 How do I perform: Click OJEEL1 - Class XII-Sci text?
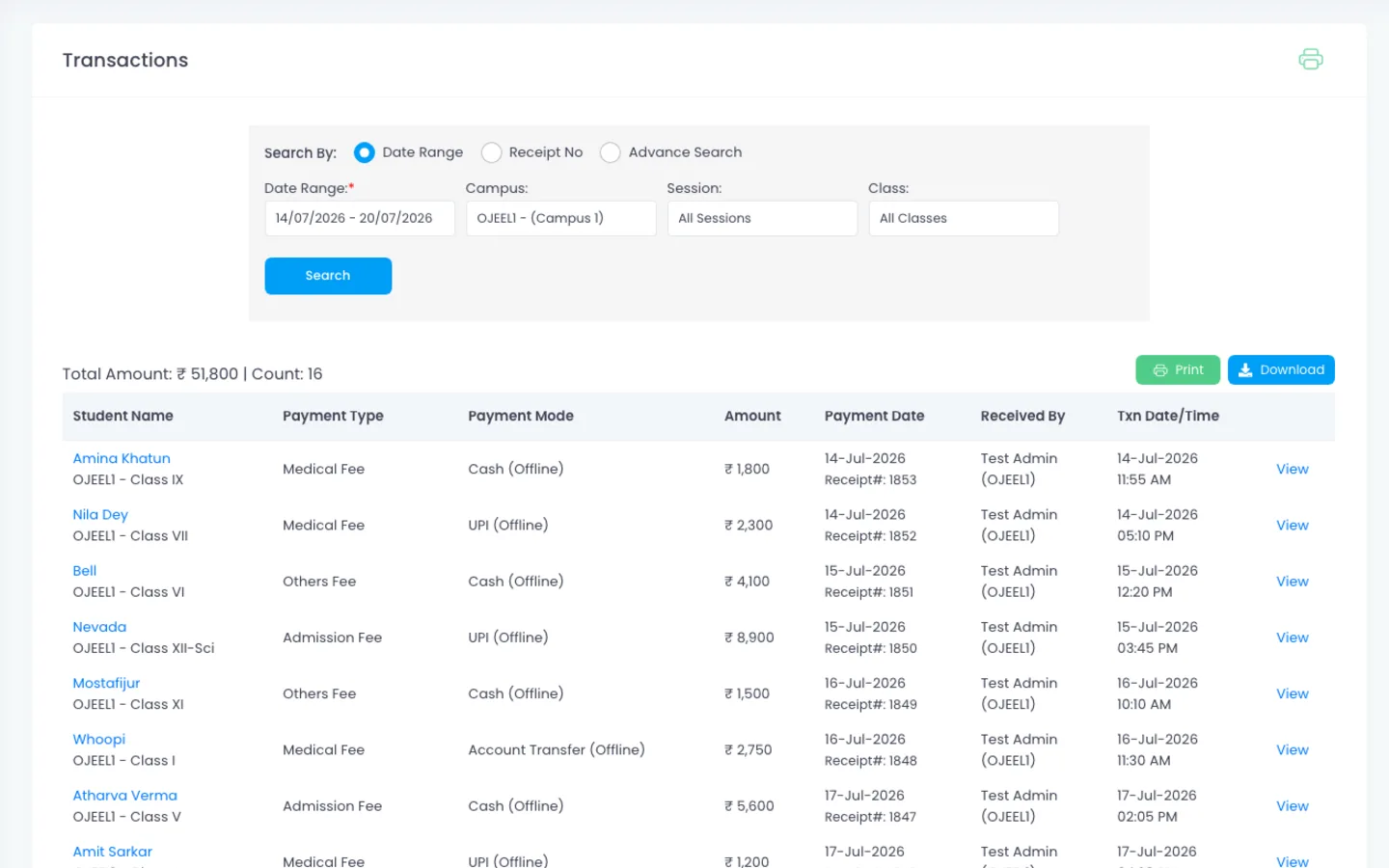pyautogui.click(x=144, y=648)
